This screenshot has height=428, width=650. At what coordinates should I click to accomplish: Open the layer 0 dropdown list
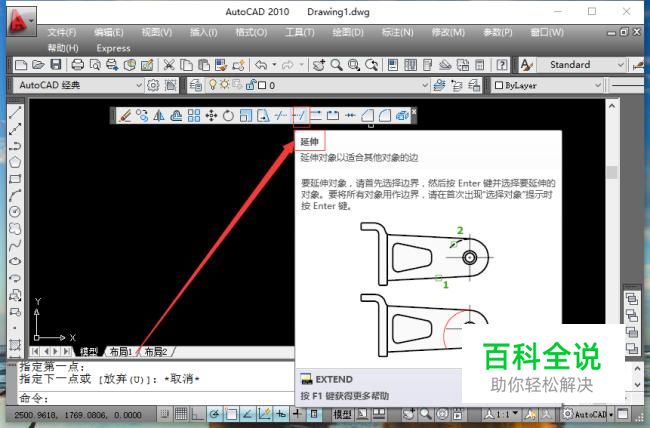pos(425,85)
